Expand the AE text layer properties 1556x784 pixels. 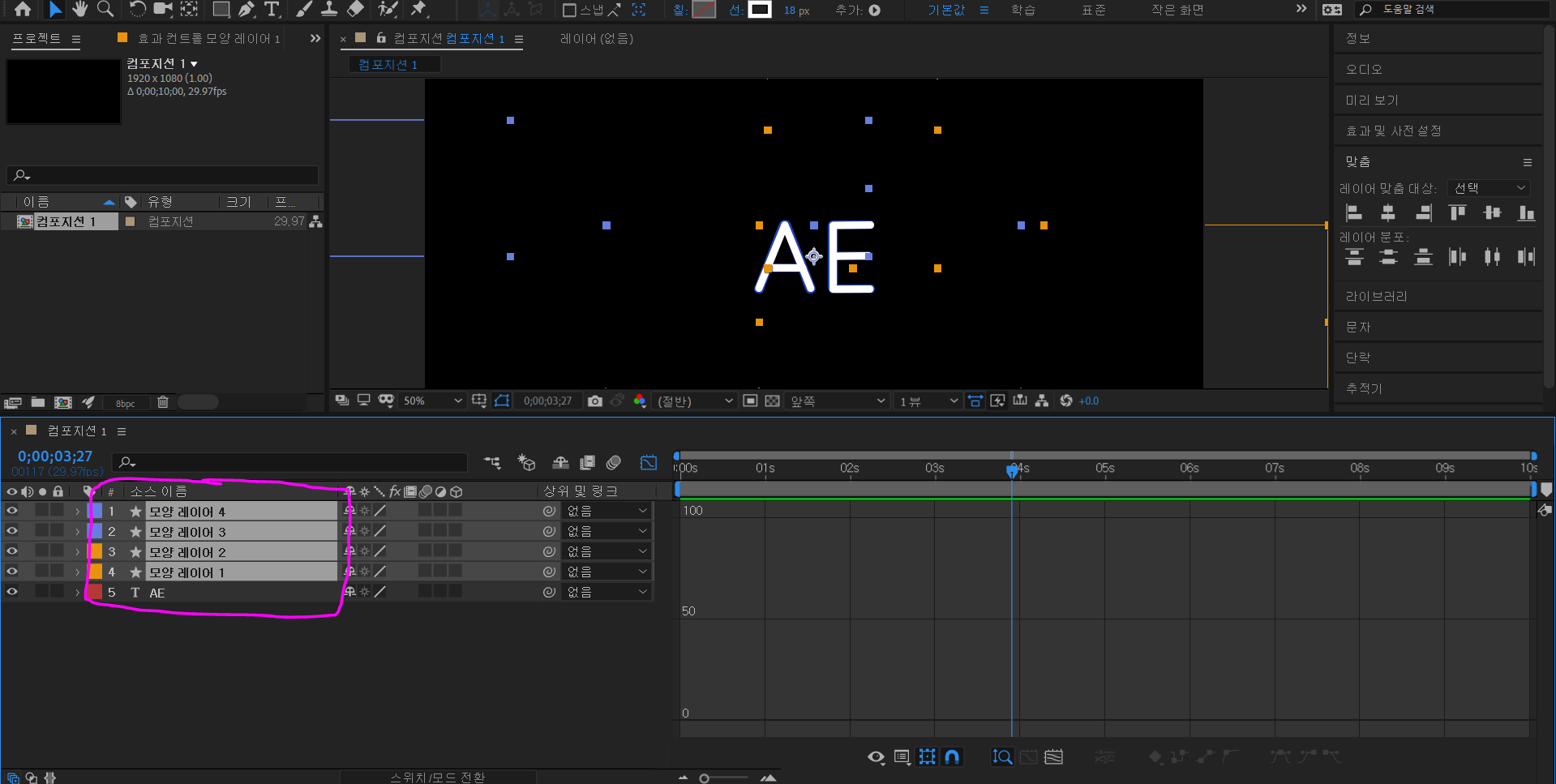point(78,593)
